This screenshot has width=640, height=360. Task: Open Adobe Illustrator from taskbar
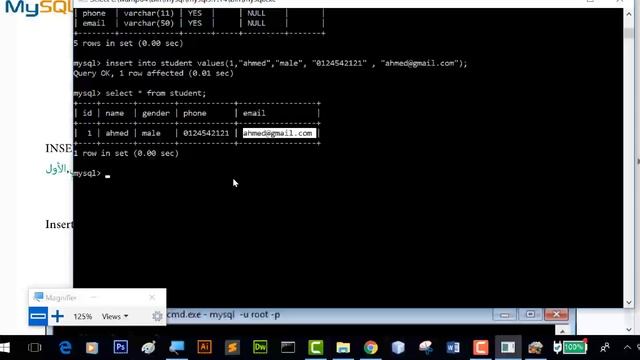tap(204, 347)
